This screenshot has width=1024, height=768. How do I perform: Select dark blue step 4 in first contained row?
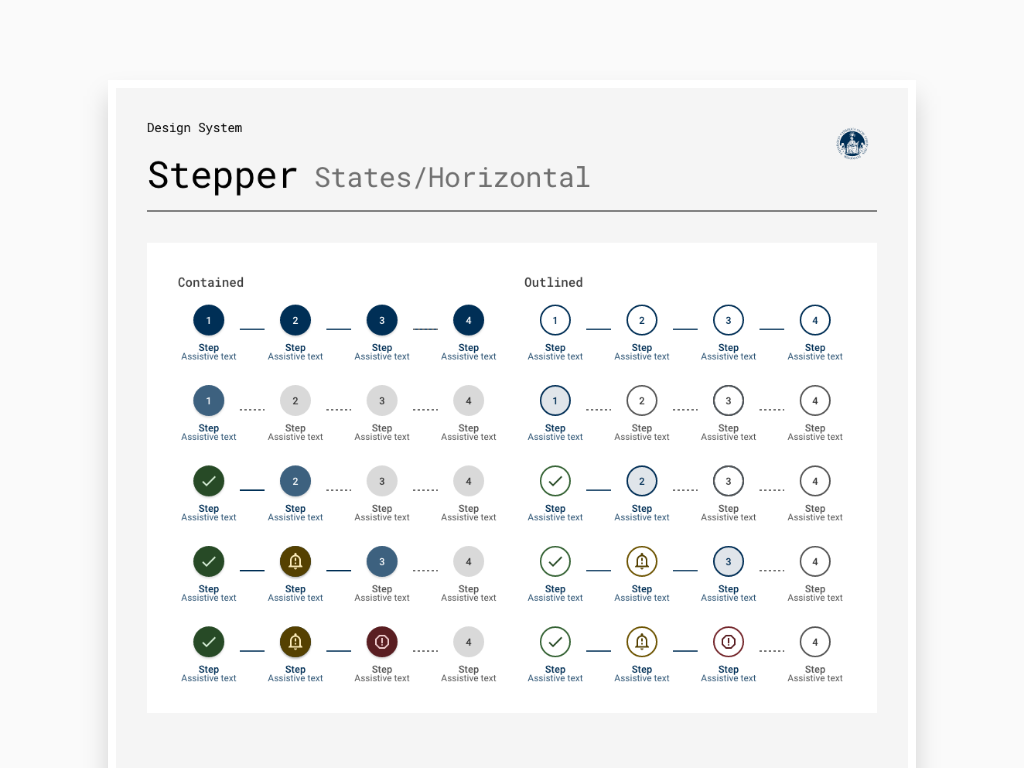click(x=468, y=321)
